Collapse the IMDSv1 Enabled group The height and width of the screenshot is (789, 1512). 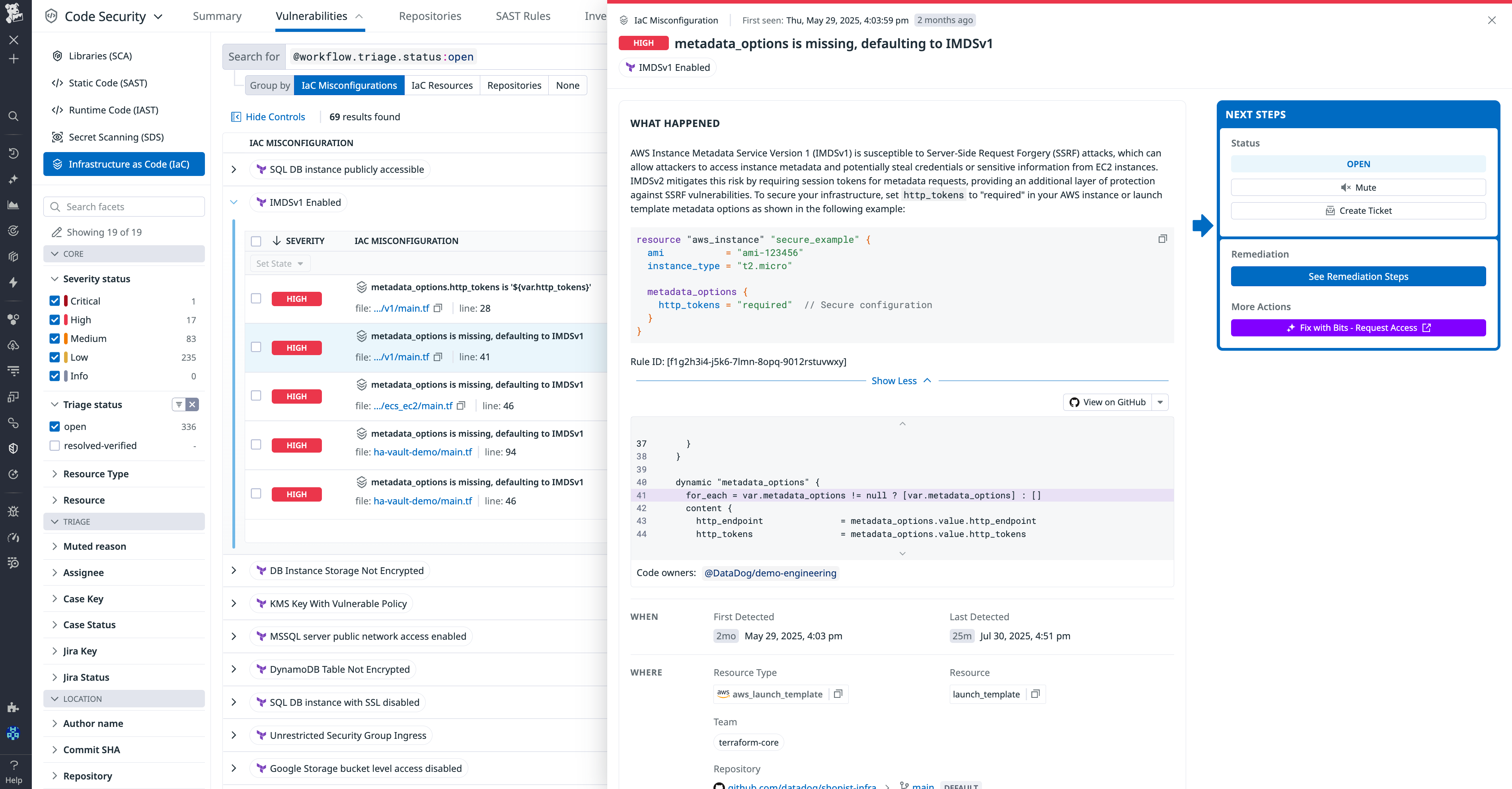pos(234,202)
